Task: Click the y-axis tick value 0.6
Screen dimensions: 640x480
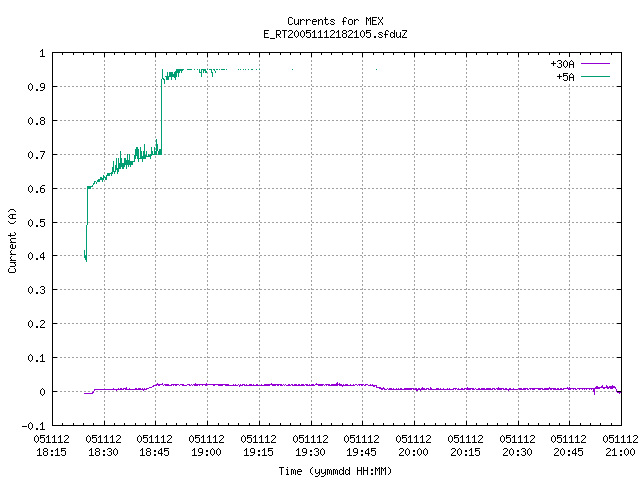Action: pos(36,189)
